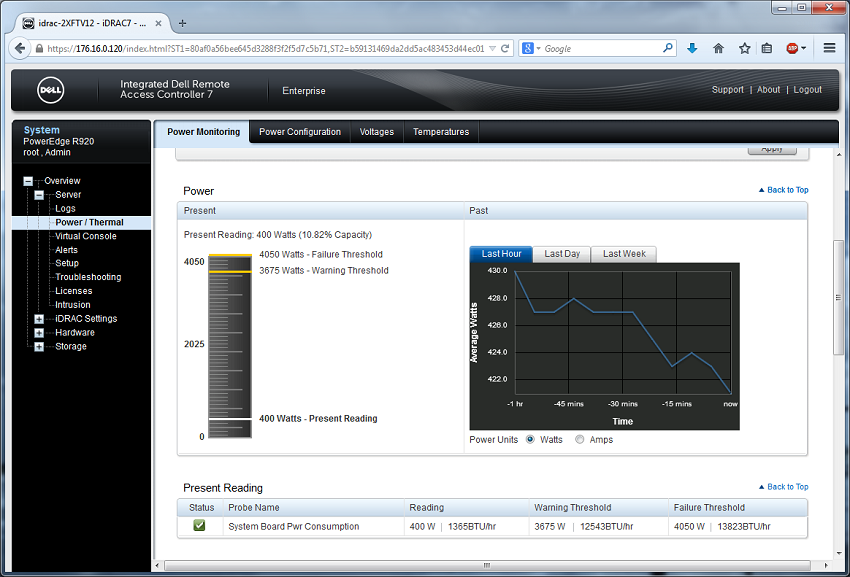Open Alerts in the server tree
850x577 pixels.
click(x=66, y=250)
